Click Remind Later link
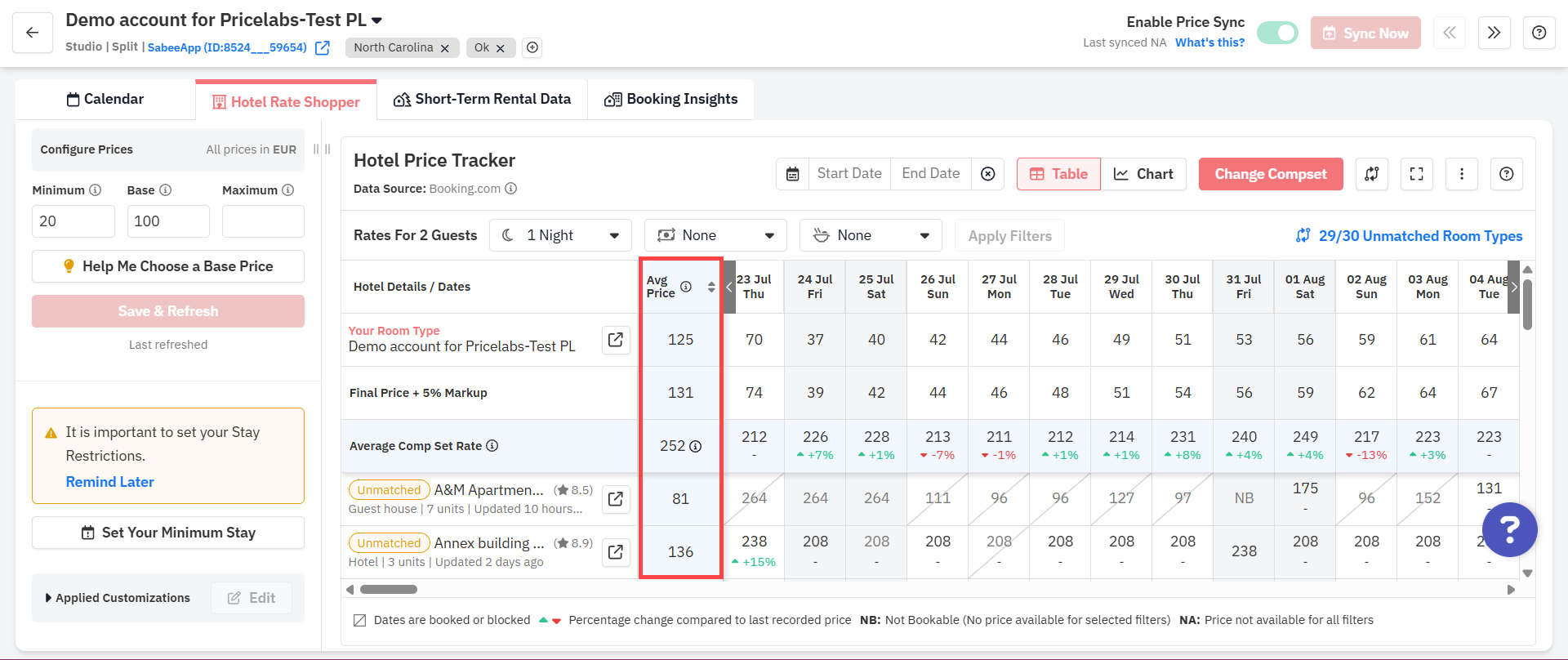1568x660 pixels. point(109,482)
